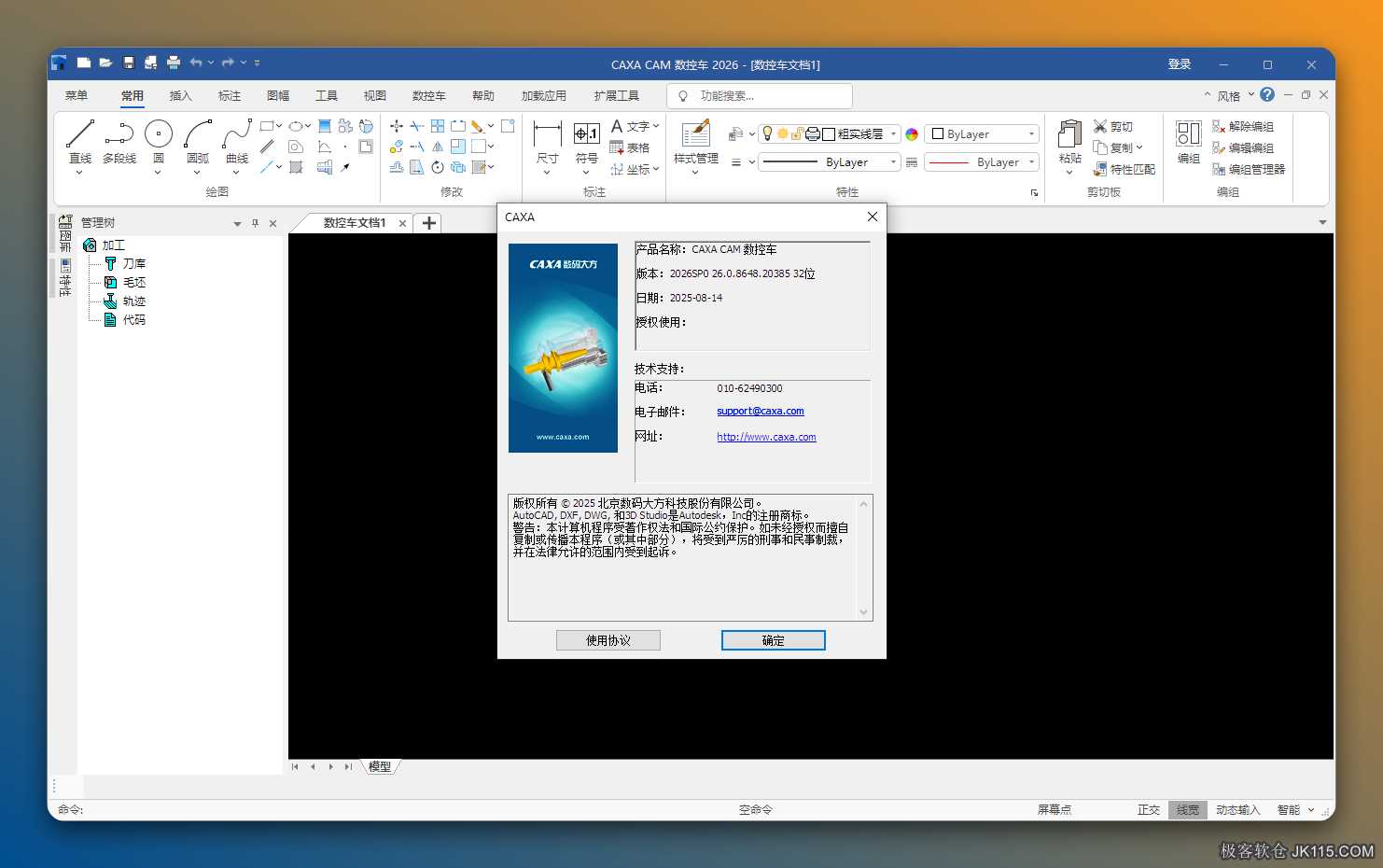Open the ByLayer color dropdown
The image size is (1383, 868).
(1031, 134)
